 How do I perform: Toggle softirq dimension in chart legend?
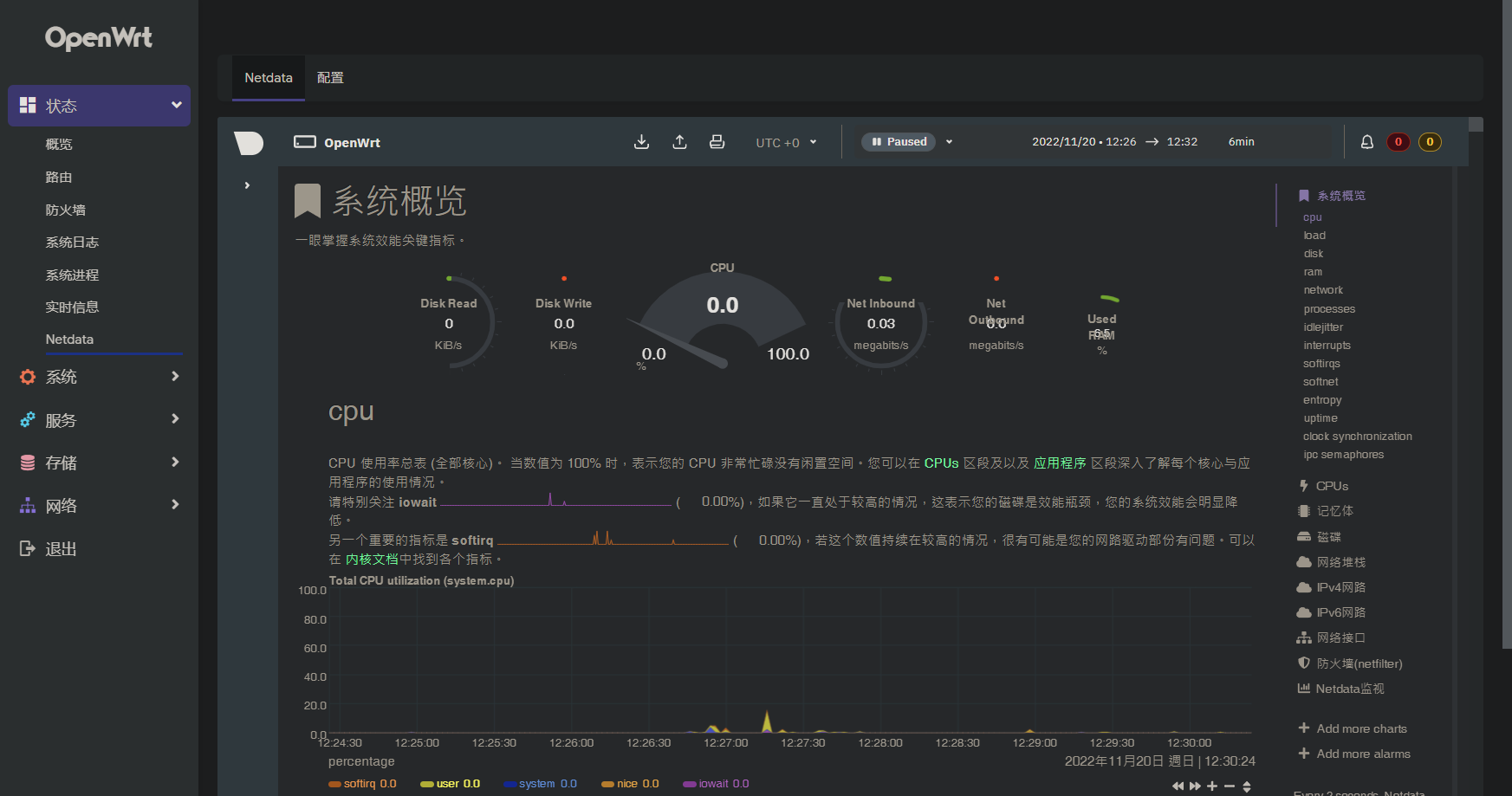[x=362, y=784]
